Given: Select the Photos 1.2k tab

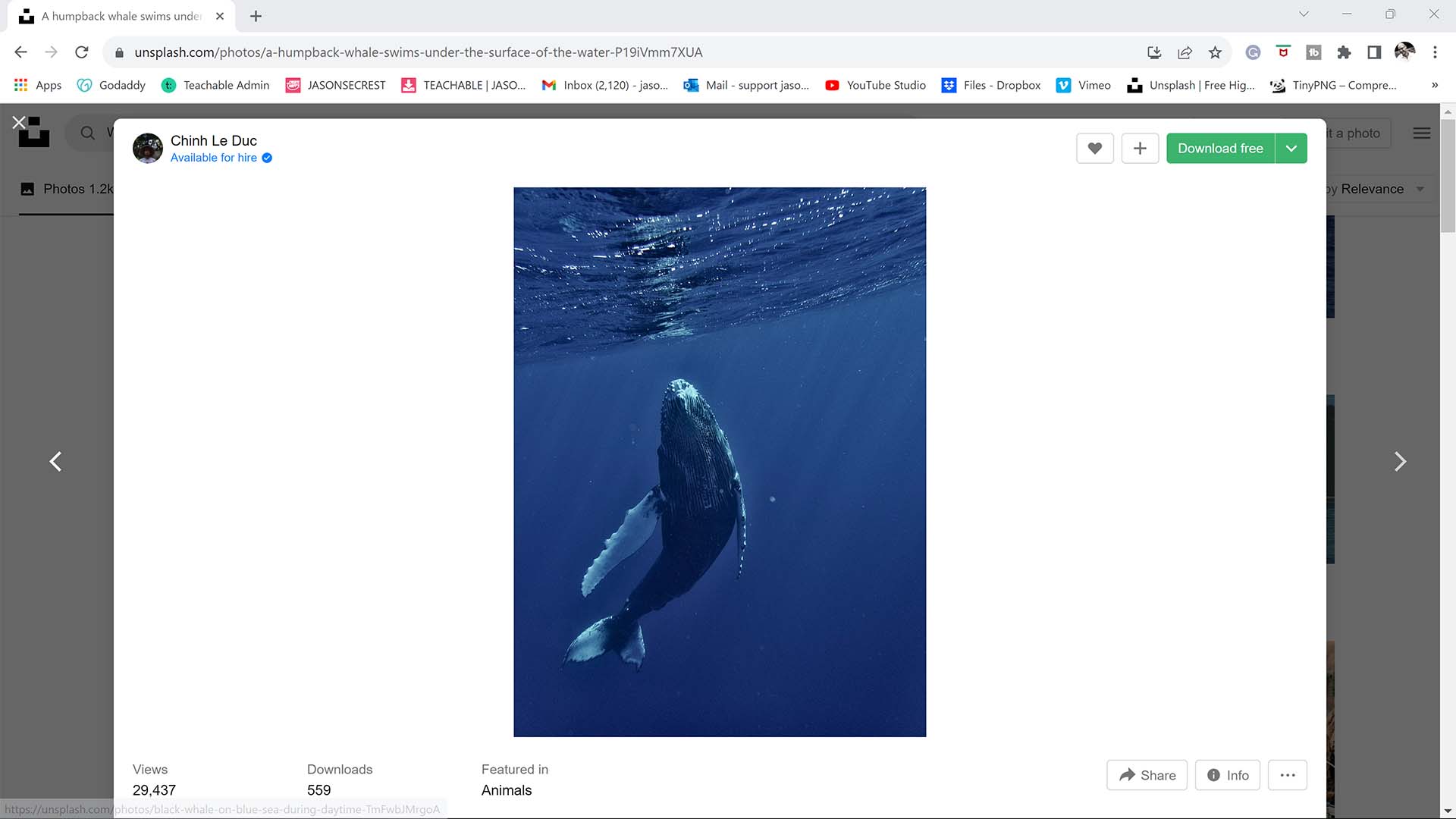Looking at the screenshot, I should pos(67,189).
